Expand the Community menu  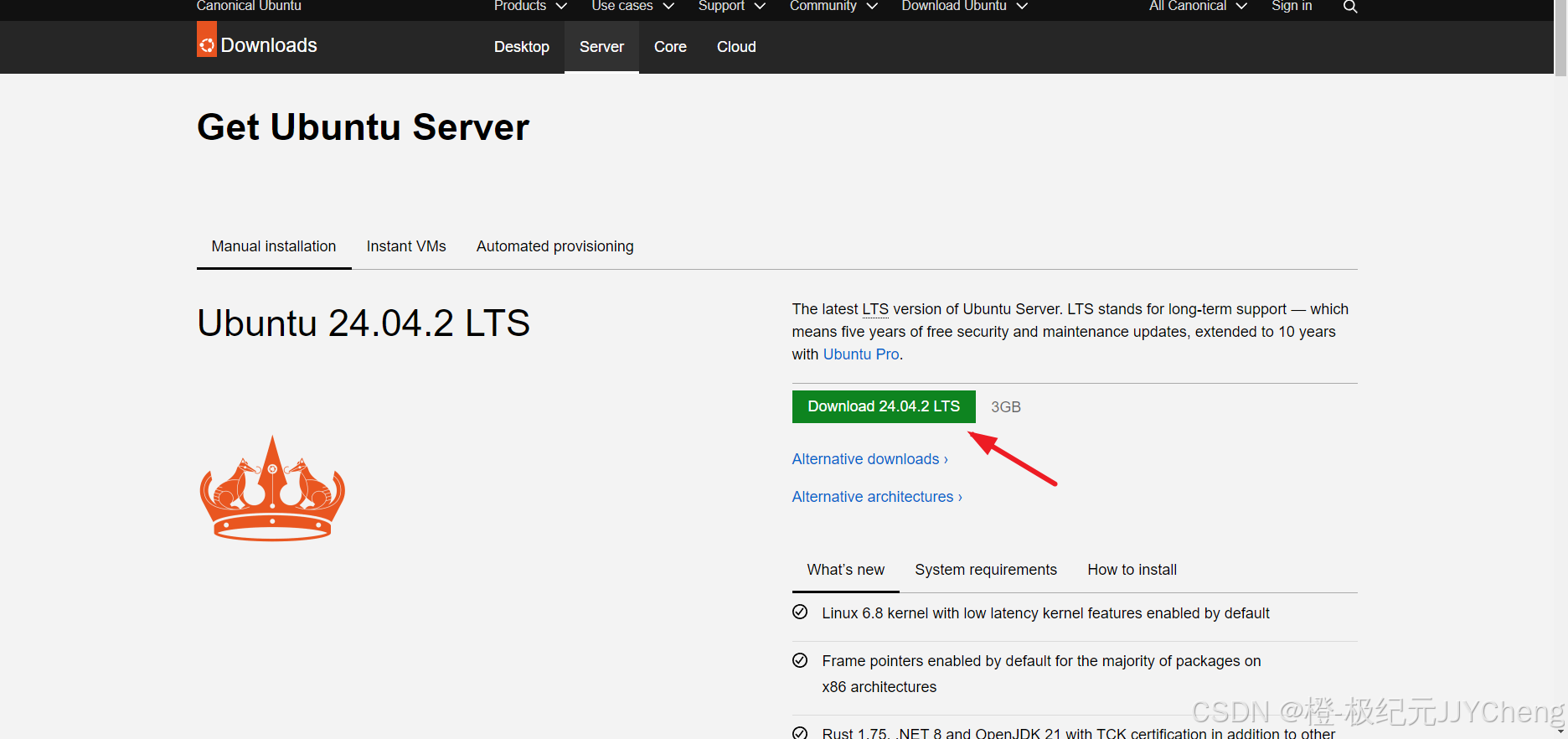[x=833, y=7]
